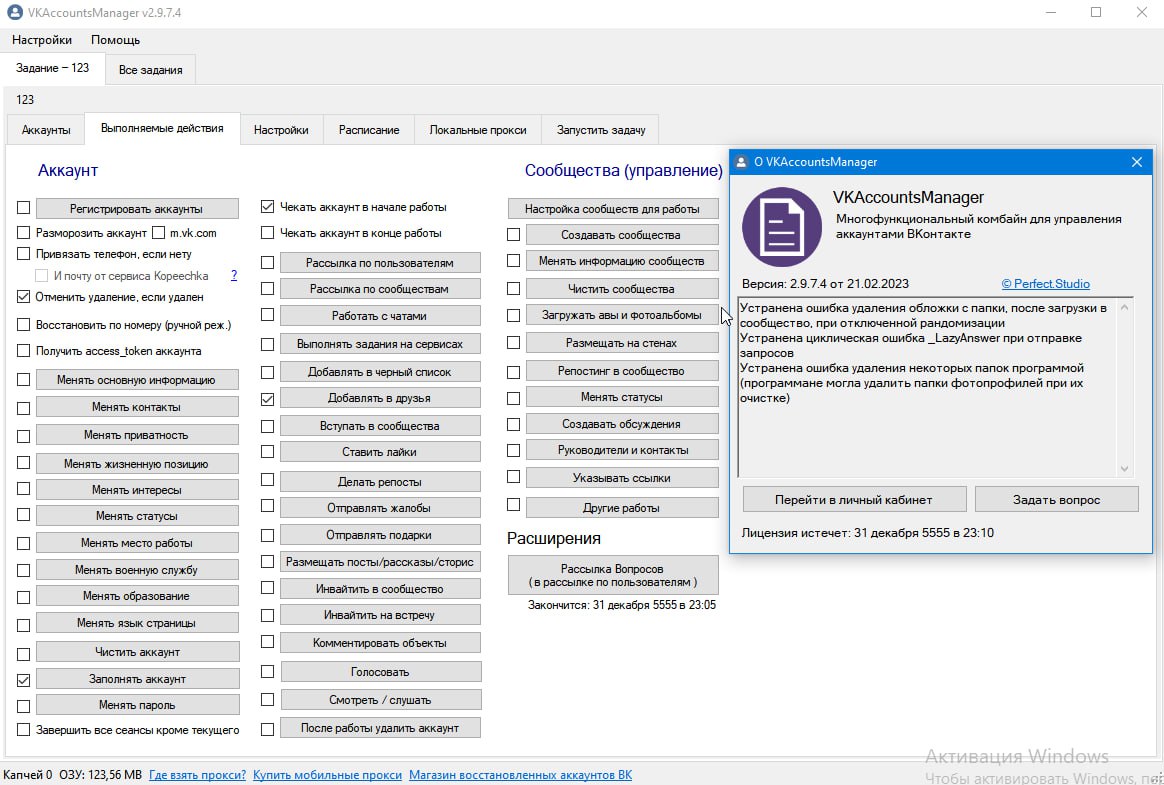The width and height of the screenshot is (1164, 785).
Task: Click the Рассылка Вопросов extension button
Action: 612,575
